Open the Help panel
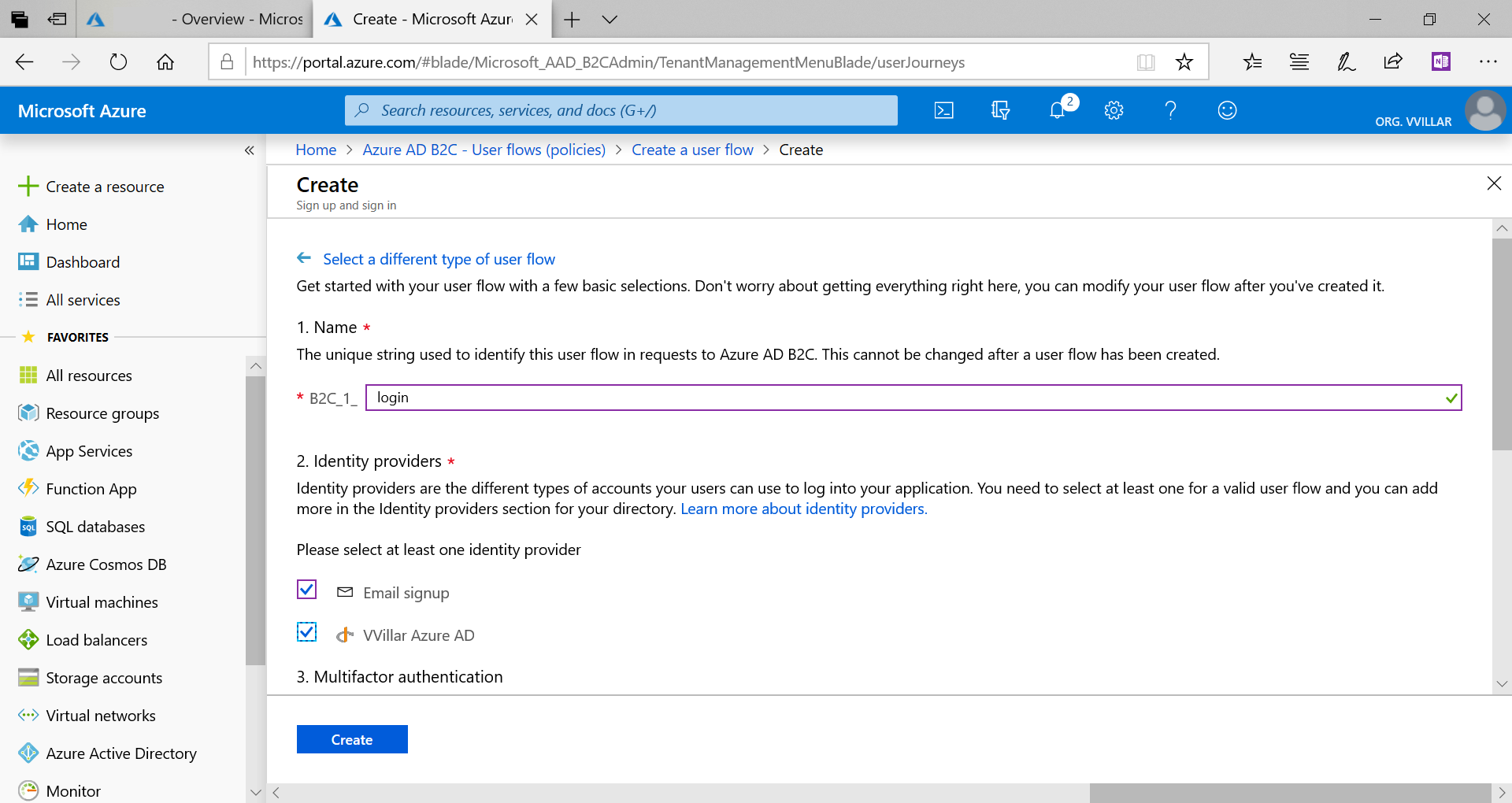 coord(1170,110)
